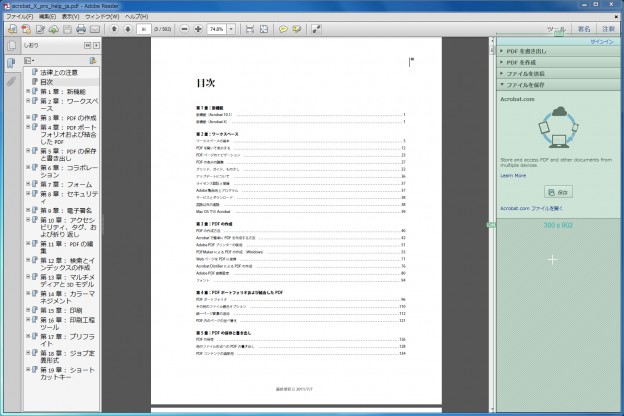Switch to the ツール pane tab
The image size is (624, 416).
(x=556, y=29)
